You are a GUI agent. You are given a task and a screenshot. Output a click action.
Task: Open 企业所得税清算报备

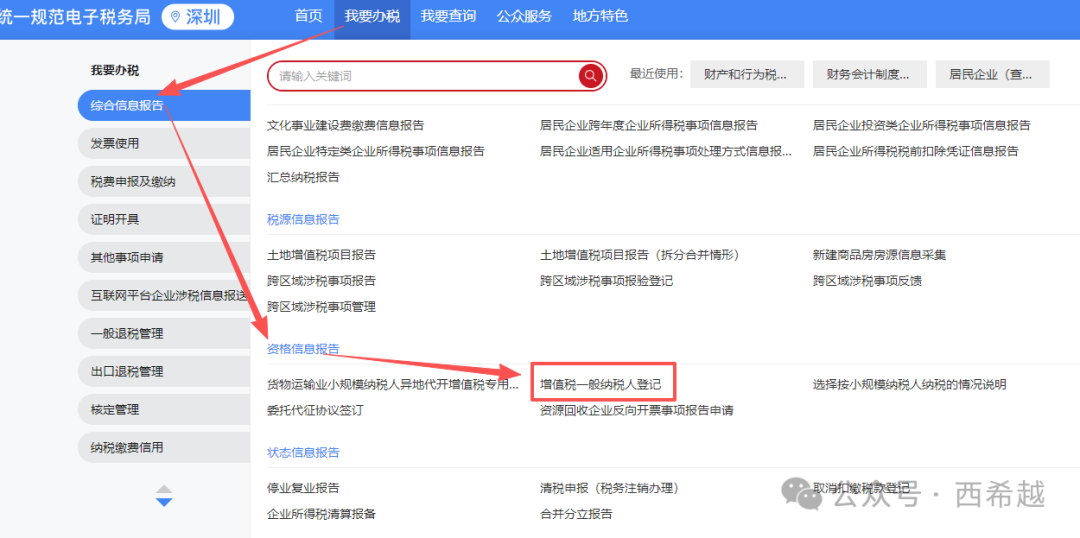(x=322, y=514)
